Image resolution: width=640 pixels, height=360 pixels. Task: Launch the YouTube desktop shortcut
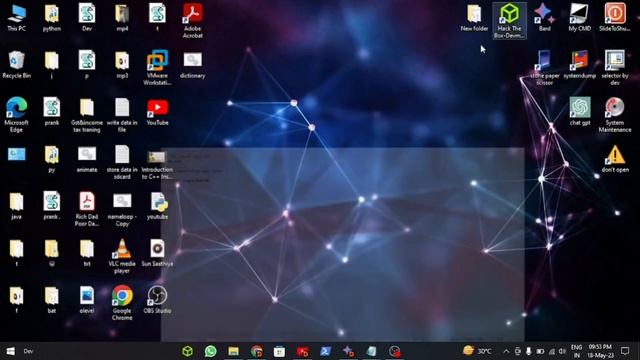[157, 112]
